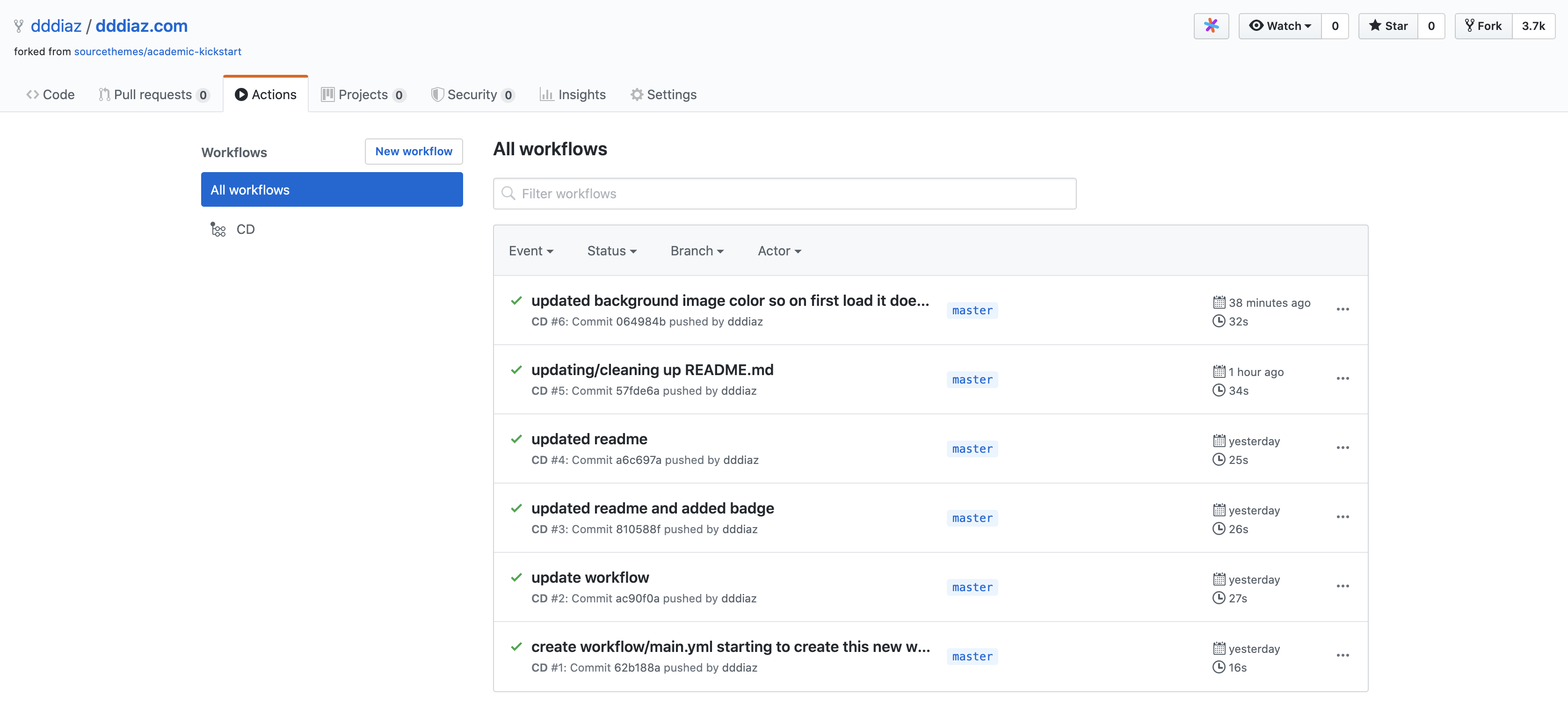Click the success checkmark on update workflow run
This screenshot has width=1568, height=709.
point(516,577)
